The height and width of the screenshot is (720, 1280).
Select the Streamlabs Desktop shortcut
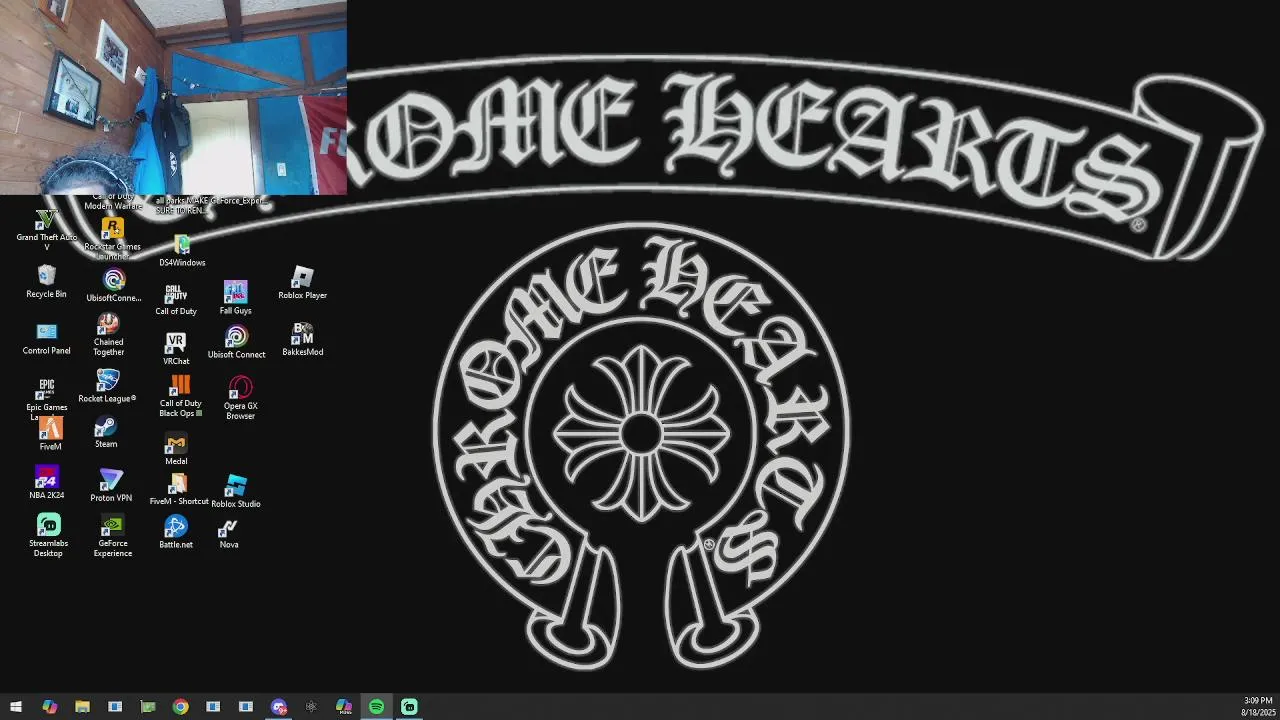pyautogui.click(x=48, y=536)
